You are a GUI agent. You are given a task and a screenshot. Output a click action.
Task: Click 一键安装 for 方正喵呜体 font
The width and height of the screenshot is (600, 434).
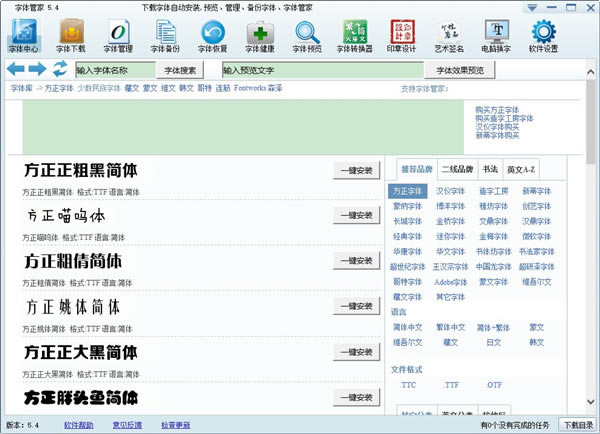(356, 215)
